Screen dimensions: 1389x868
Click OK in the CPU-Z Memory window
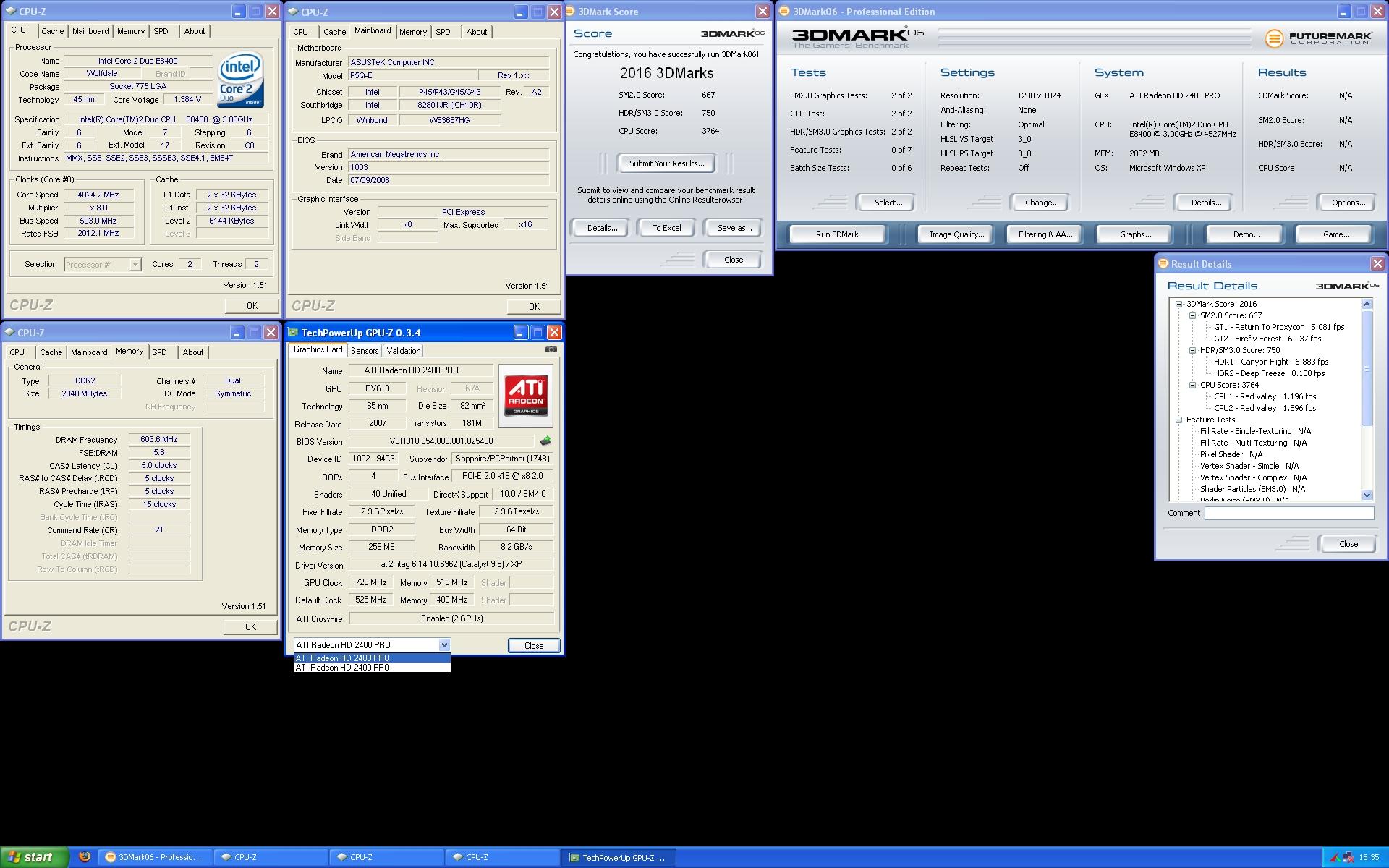(250, 627)
